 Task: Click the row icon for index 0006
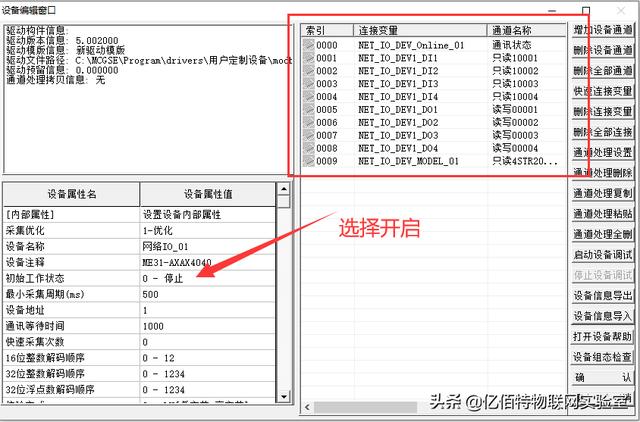coord(309,122)
